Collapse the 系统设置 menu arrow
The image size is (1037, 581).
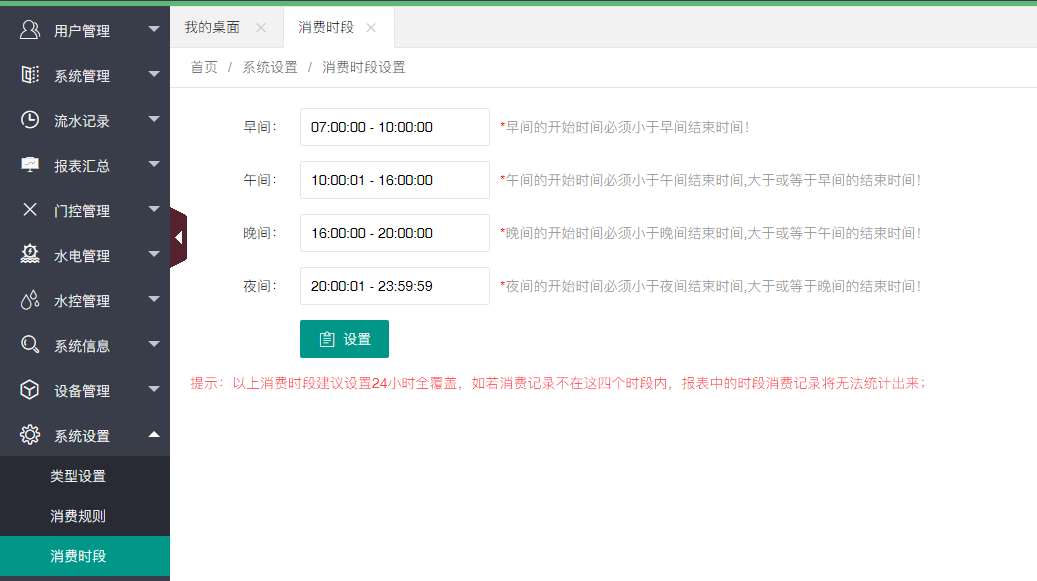pos(154,435)
